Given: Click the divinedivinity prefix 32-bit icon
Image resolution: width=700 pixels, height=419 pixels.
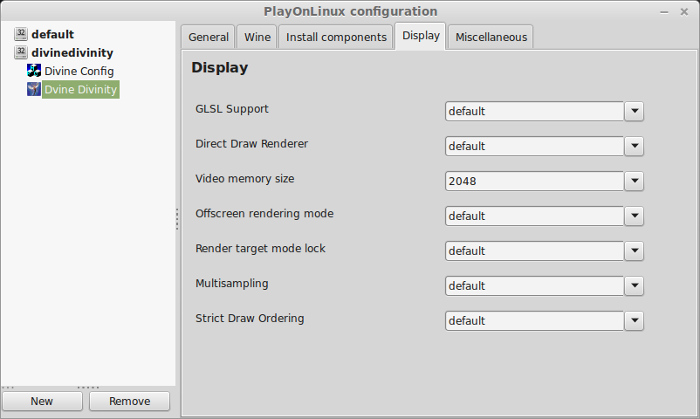Looking at the screenshot, I should click(x=21, y=52).
